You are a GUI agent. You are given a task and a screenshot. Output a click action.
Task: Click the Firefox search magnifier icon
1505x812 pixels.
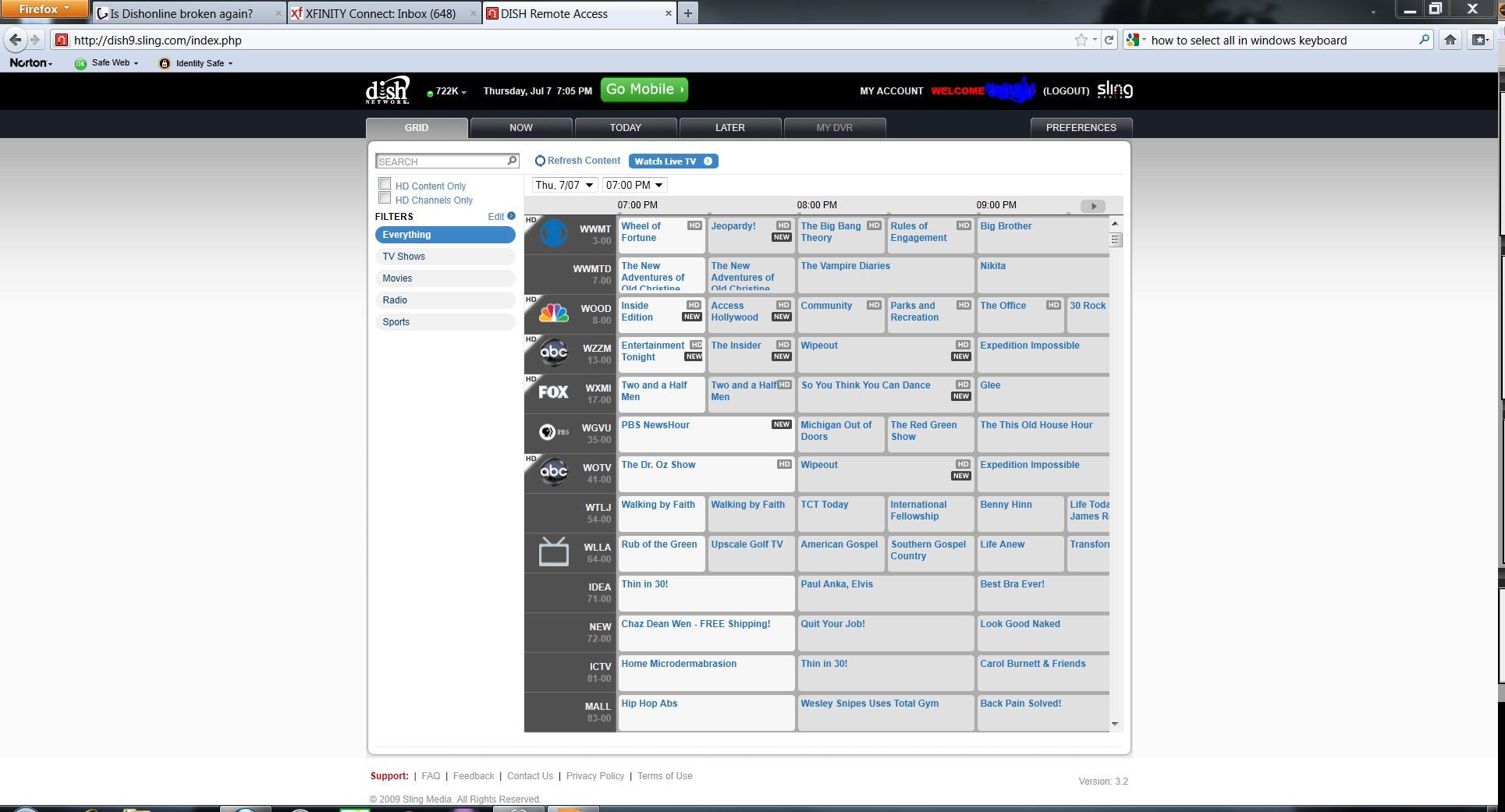click(x=1424, y=40)
